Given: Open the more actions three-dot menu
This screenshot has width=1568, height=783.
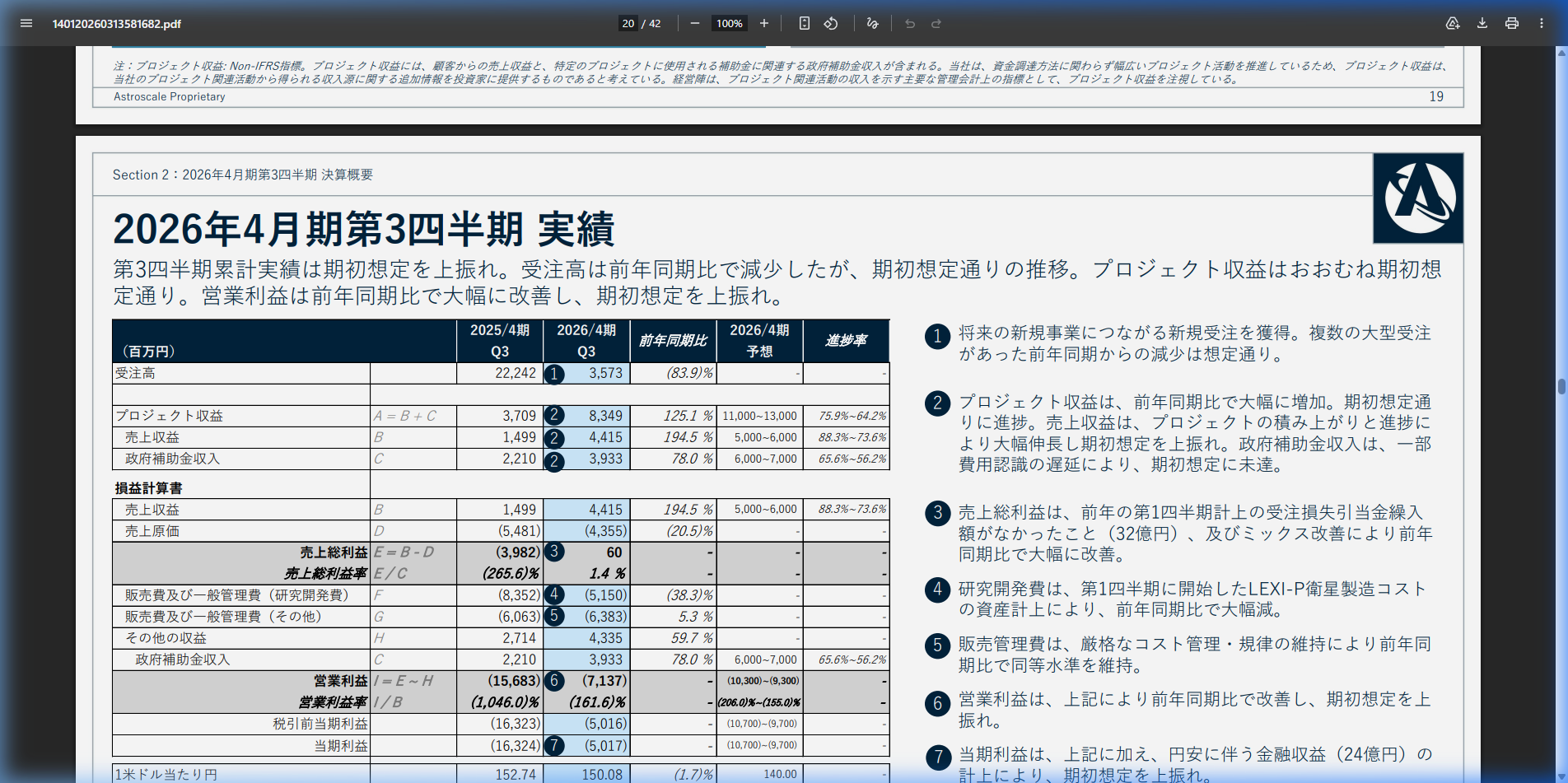Looking at the screenshot, I should click(1542, 23).
